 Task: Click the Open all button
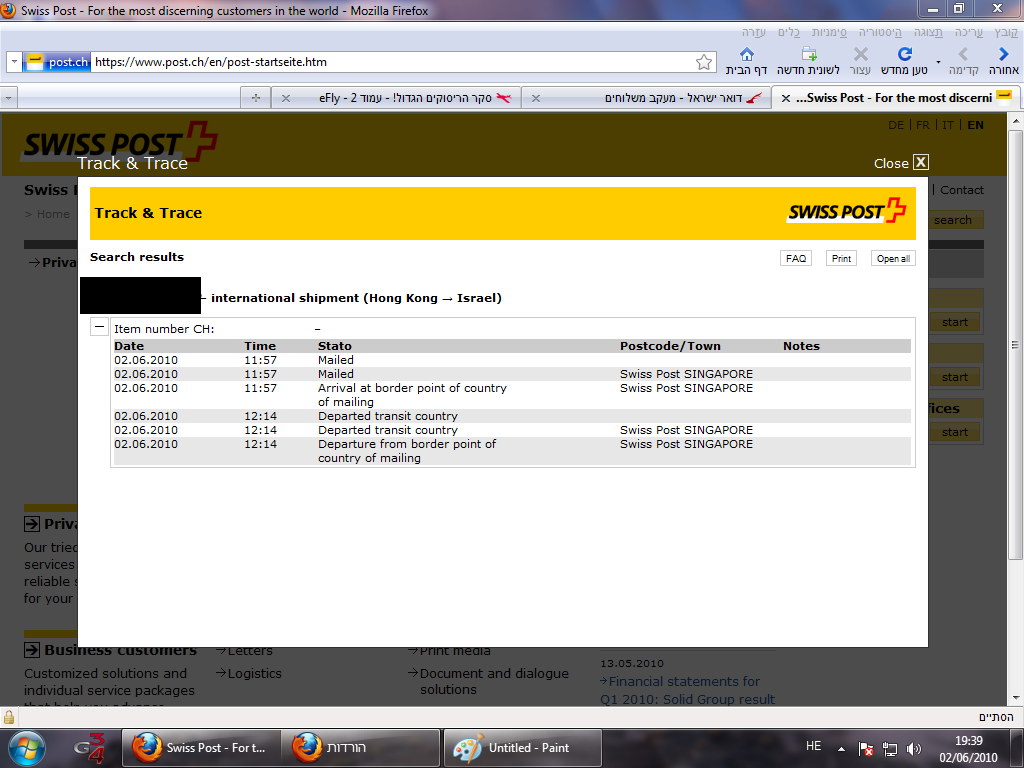(893, 259)
